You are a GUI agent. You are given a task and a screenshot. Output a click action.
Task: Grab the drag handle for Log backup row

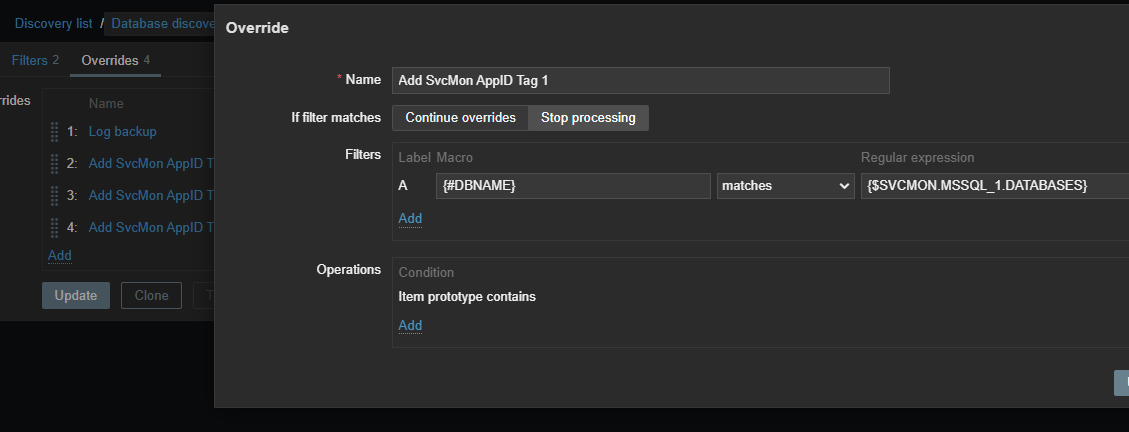pyautogui.click(x=54, y=132)
